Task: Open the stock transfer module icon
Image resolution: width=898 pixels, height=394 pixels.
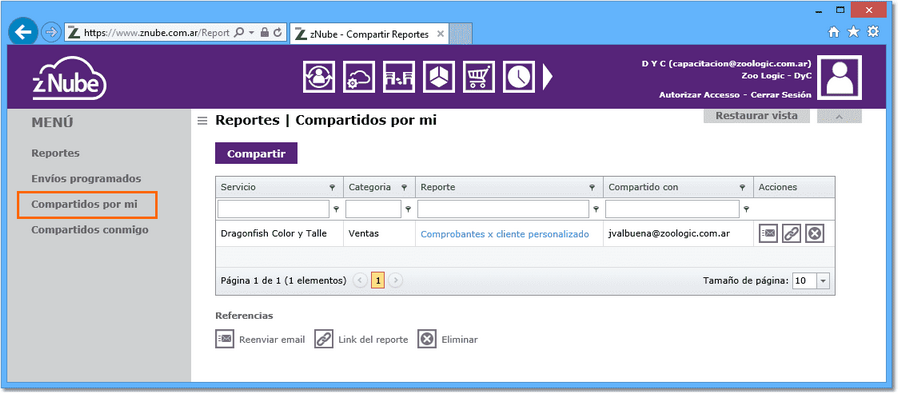Action: (x=399, y=77)
